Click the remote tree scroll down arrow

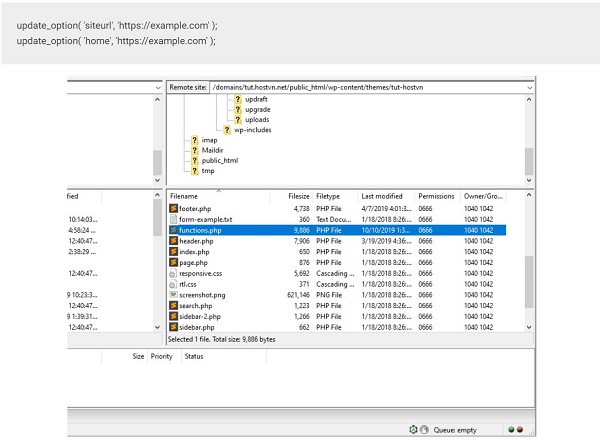[x=529, y=180]
